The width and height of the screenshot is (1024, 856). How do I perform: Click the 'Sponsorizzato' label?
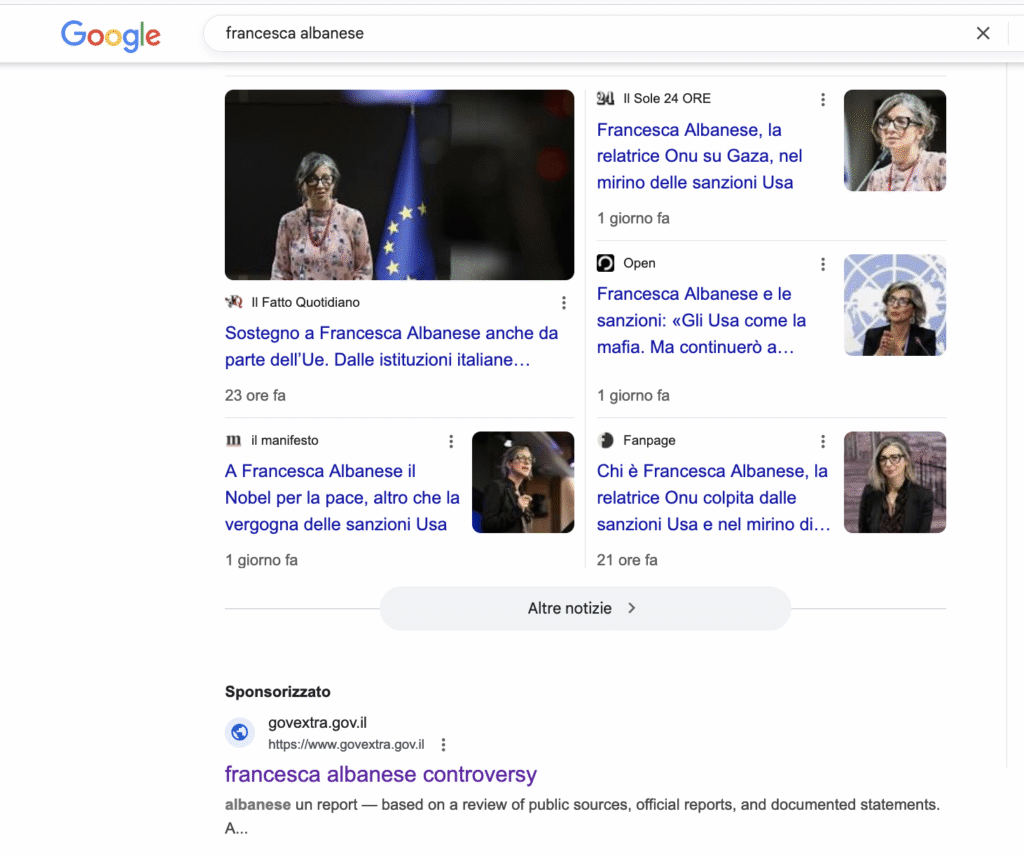click(x=278, y=691)
